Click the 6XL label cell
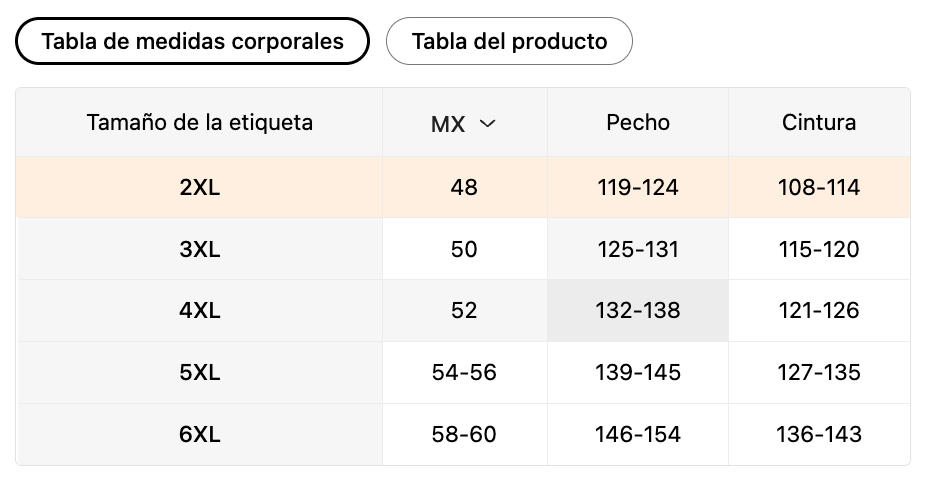Screen dimensions: 926x482 coord(199,434)
